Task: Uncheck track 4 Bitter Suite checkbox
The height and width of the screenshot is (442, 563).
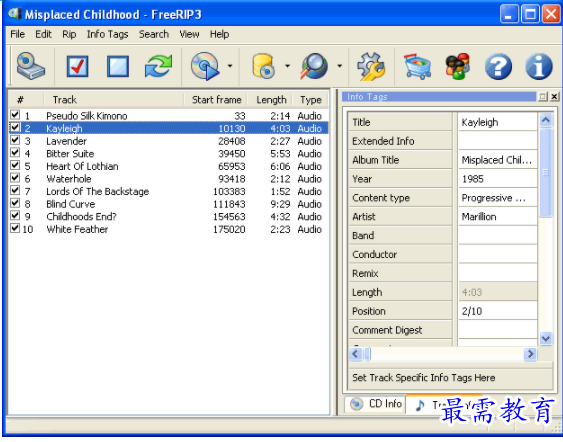Action: pyautogui.click(x=15, y=152)
